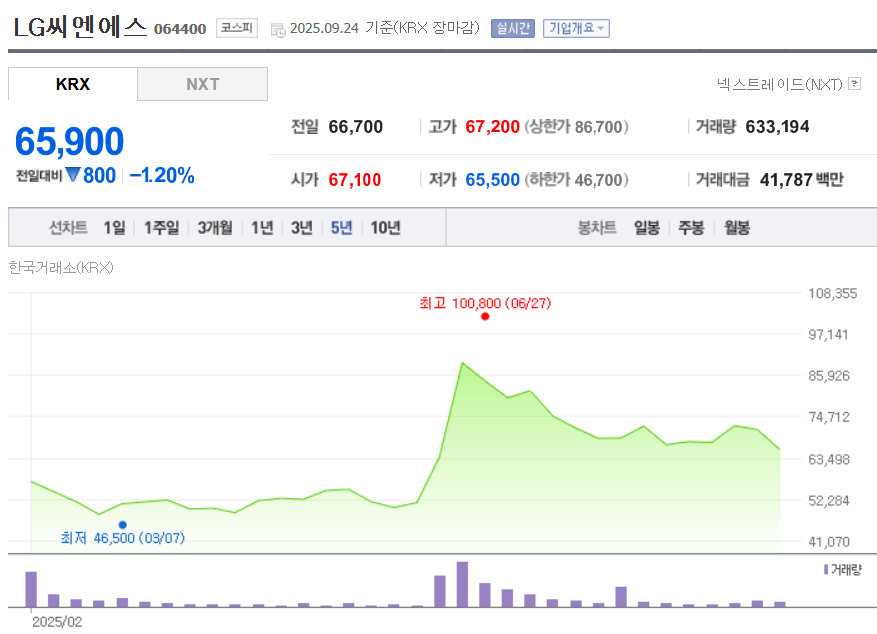Click the 800 change amount
The height and width of the screenshot is (634, 877).
100,175
